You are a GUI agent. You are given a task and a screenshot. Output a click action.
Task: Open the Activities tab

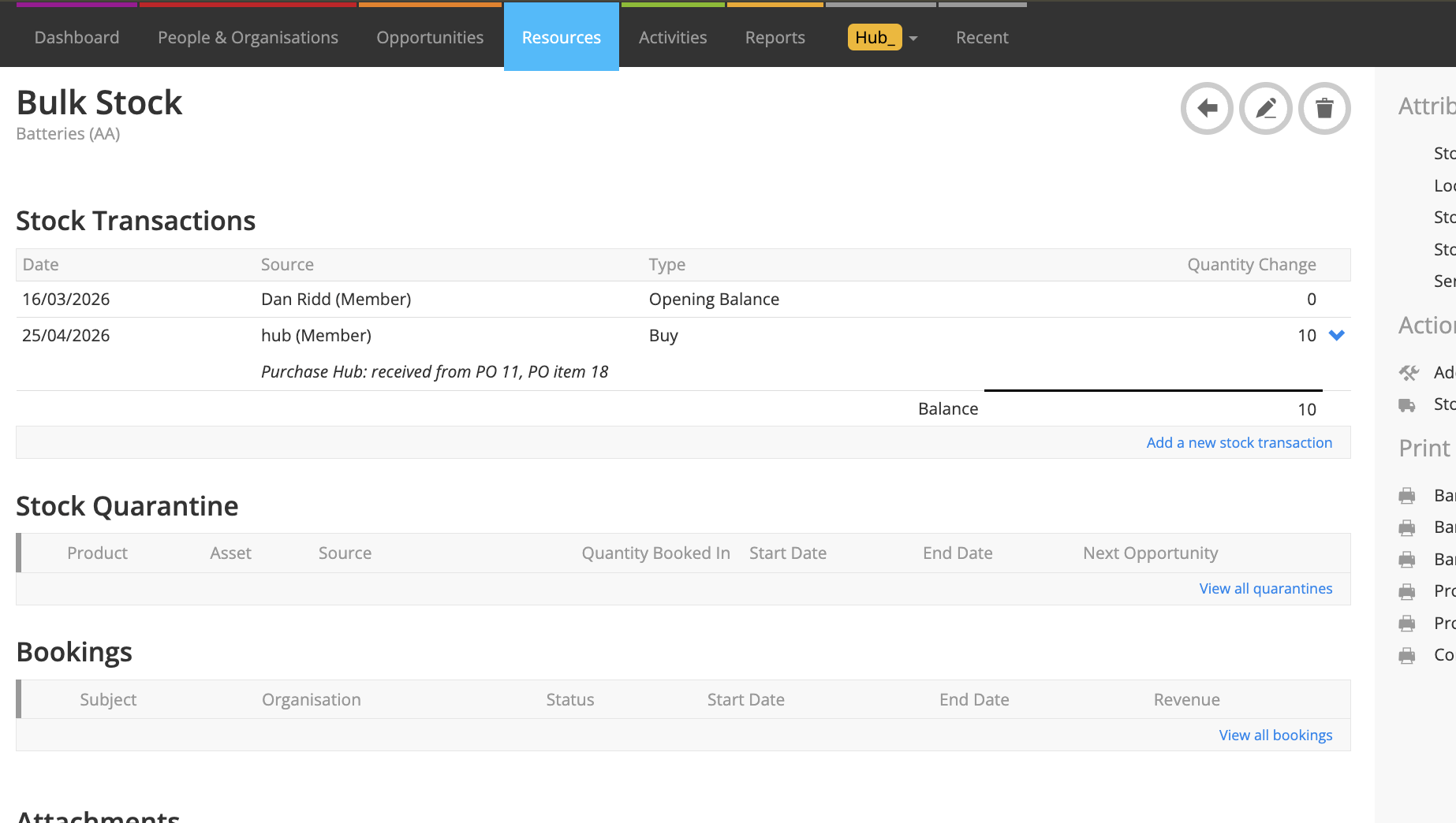tap(673, 37)
